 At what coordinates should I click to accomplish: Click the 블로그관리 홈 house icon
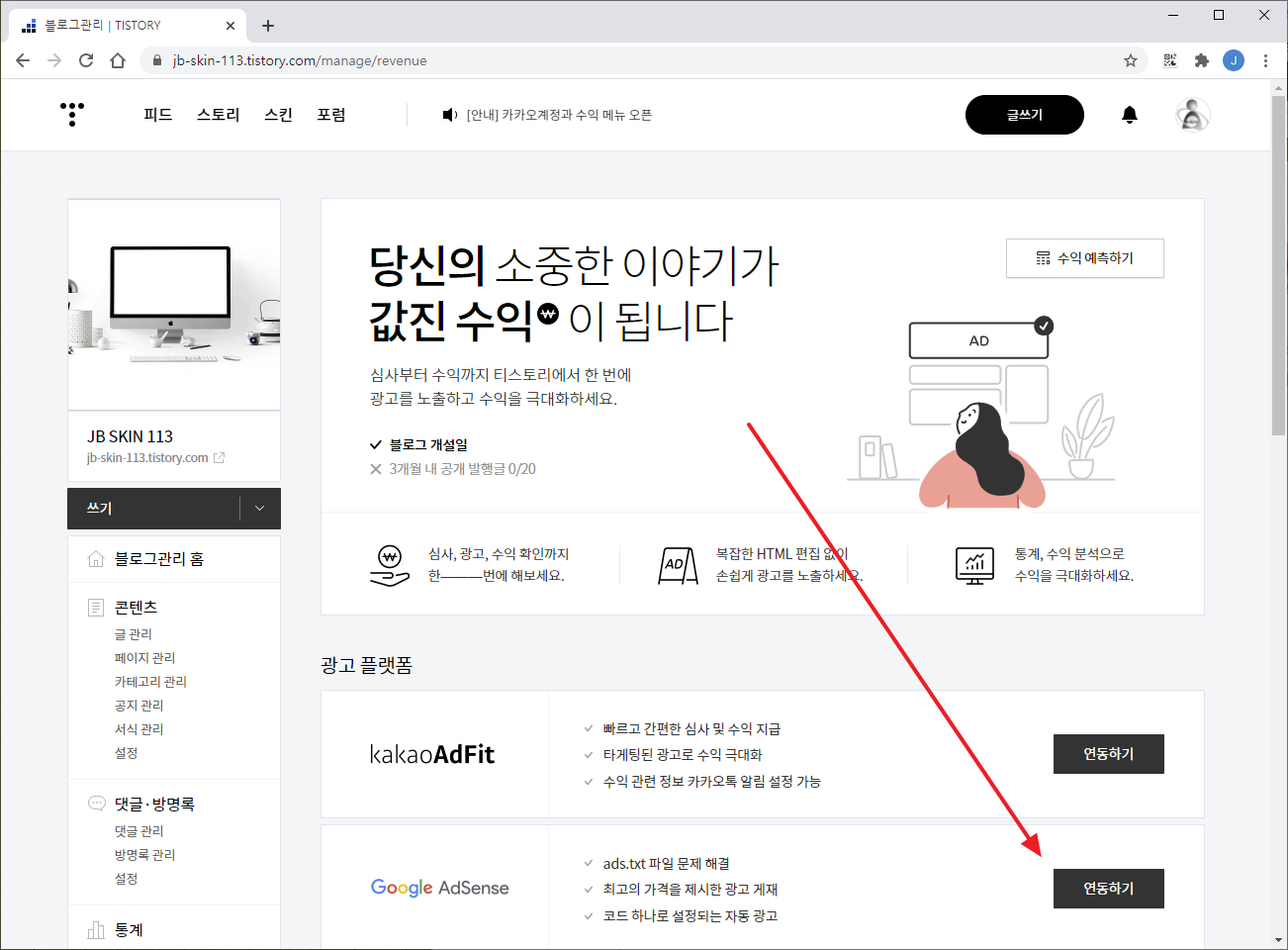(x=96, y=559)
